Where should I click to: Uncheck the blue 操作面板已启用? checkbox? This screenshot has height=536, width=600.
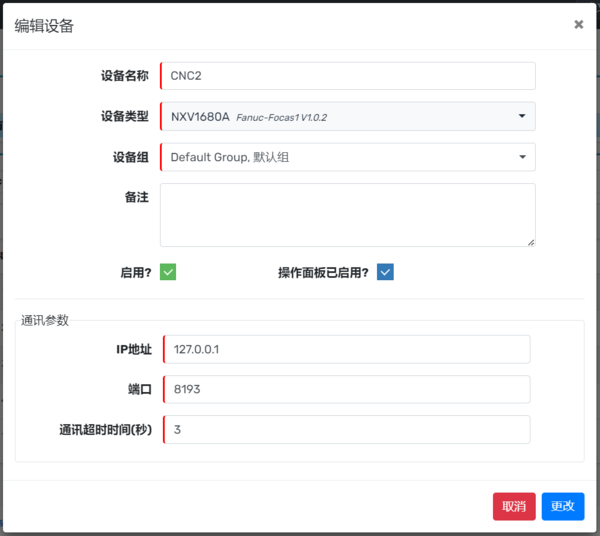click(x=385, y=272)
